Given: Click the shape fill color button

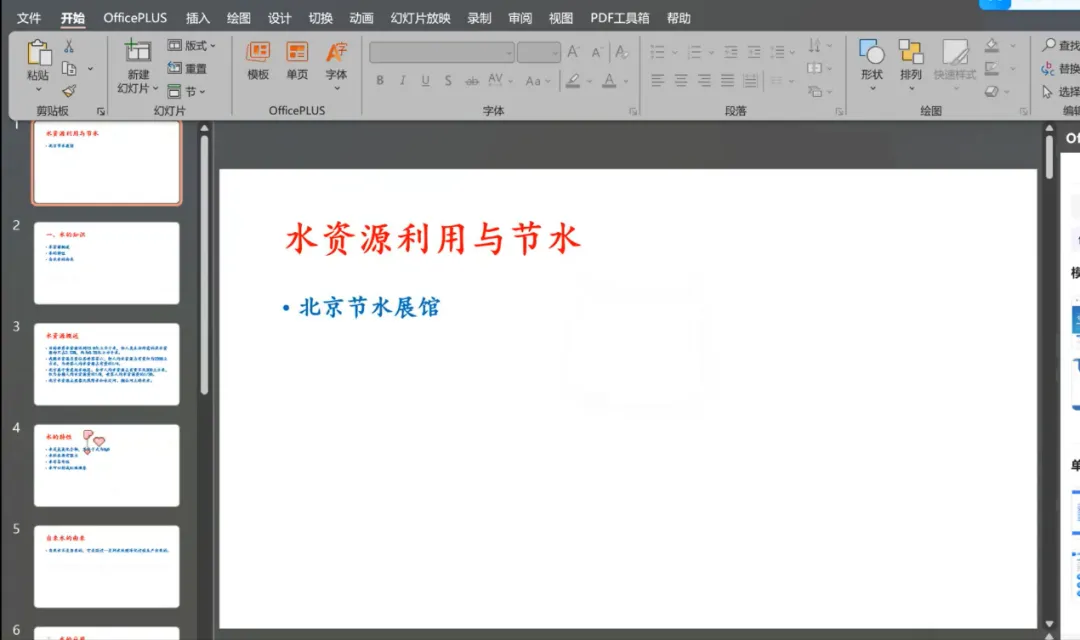Looking at the screenshot, I should pos(992,45).
